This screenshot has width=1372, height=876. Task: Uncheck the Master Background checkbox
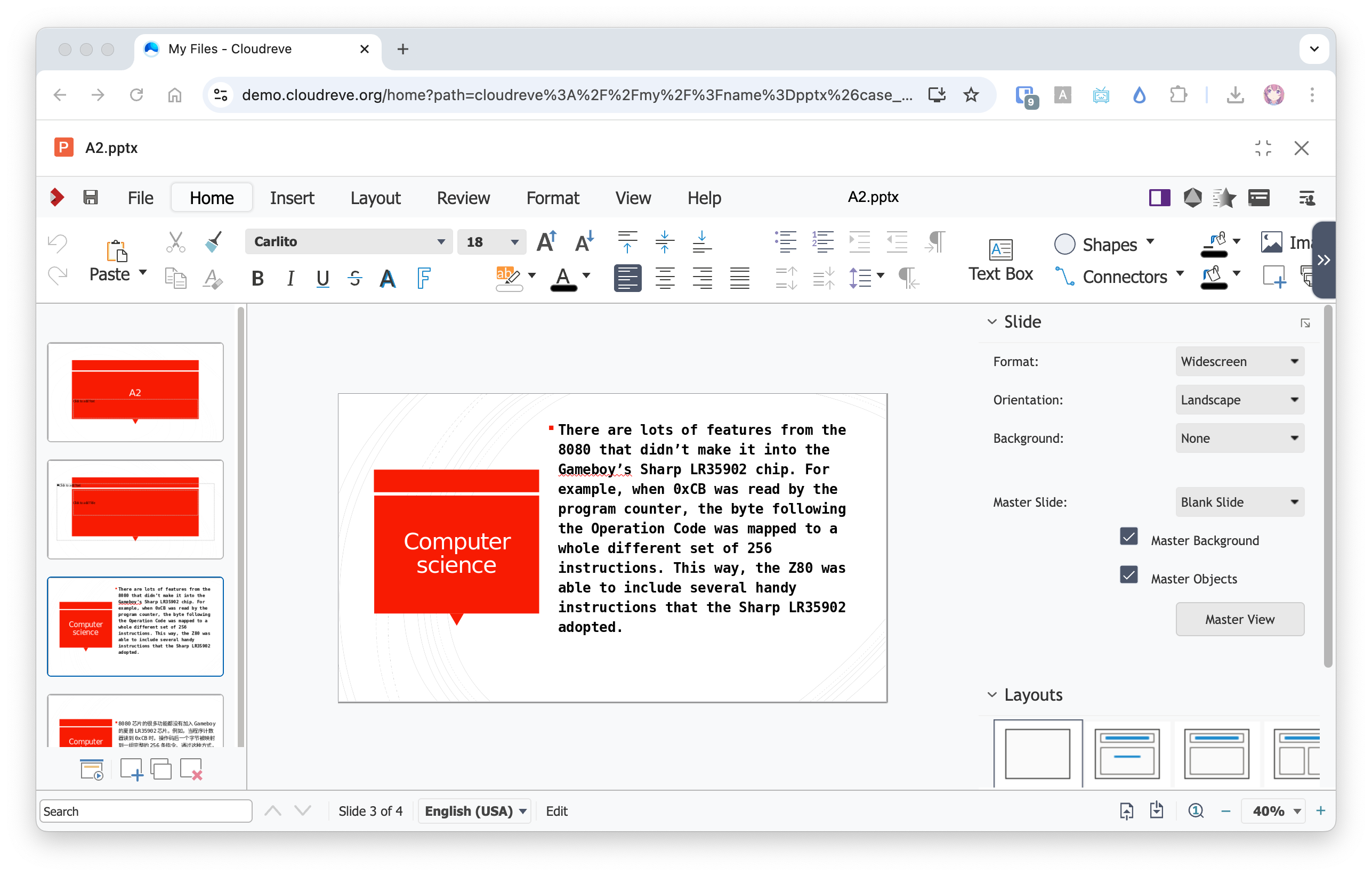[x=1128, y=537]
